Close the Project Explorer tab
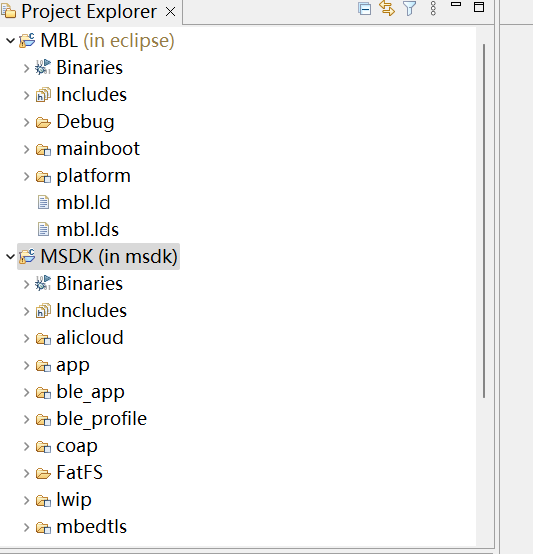This screenshot has height=554, width=533. click(171, 12)
